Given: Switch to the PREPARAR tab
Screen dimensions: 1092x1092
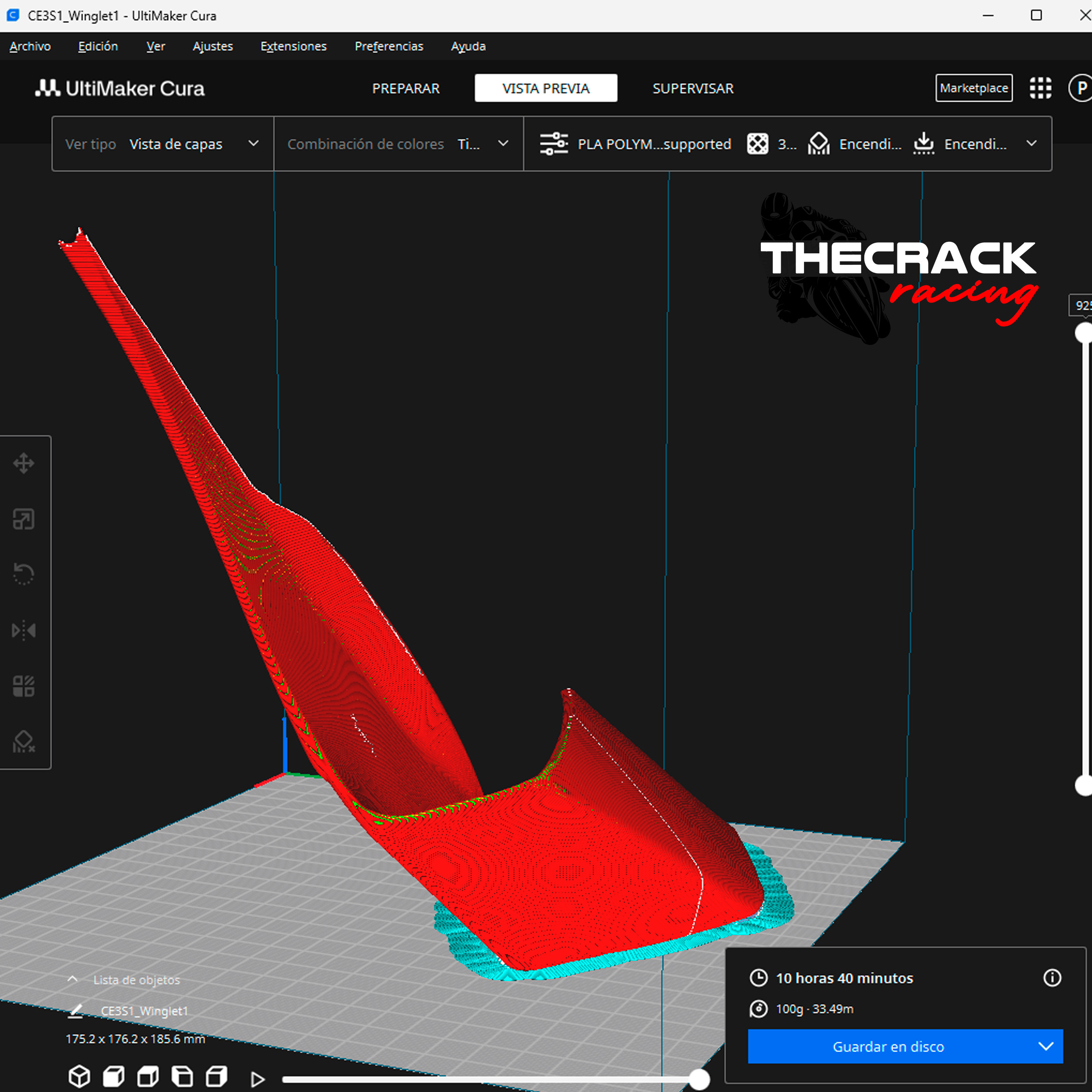Looking at the screenshot, I should 405,88.
